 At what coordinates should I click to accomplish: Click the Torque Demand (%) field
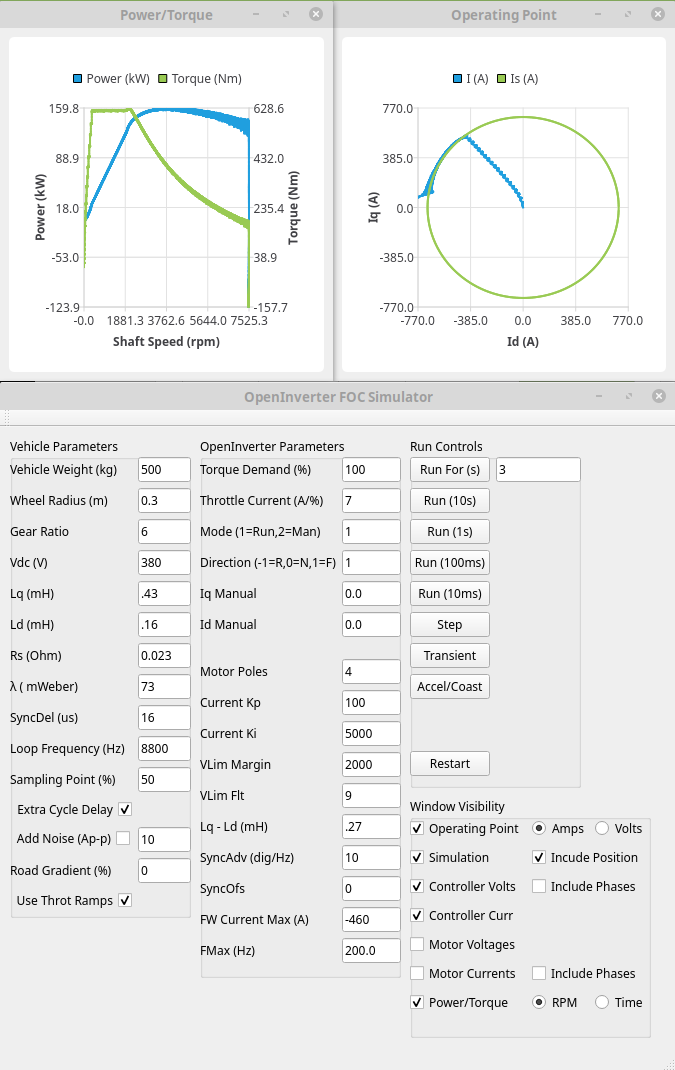click(x=371, y=469)
